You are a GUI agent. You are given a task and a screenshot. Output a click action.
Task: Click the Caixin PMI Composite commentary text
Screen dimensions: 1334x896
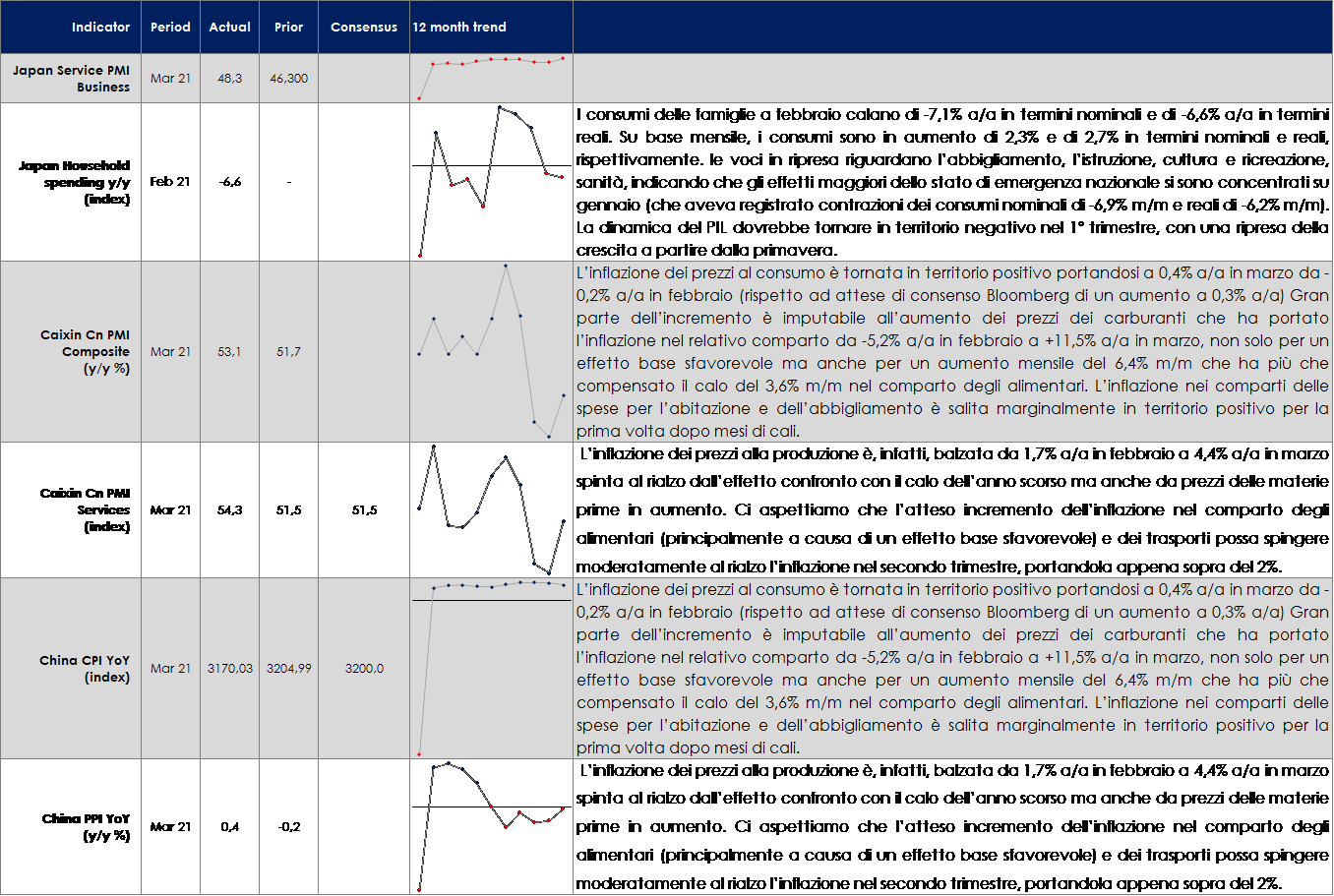(952, 351)
